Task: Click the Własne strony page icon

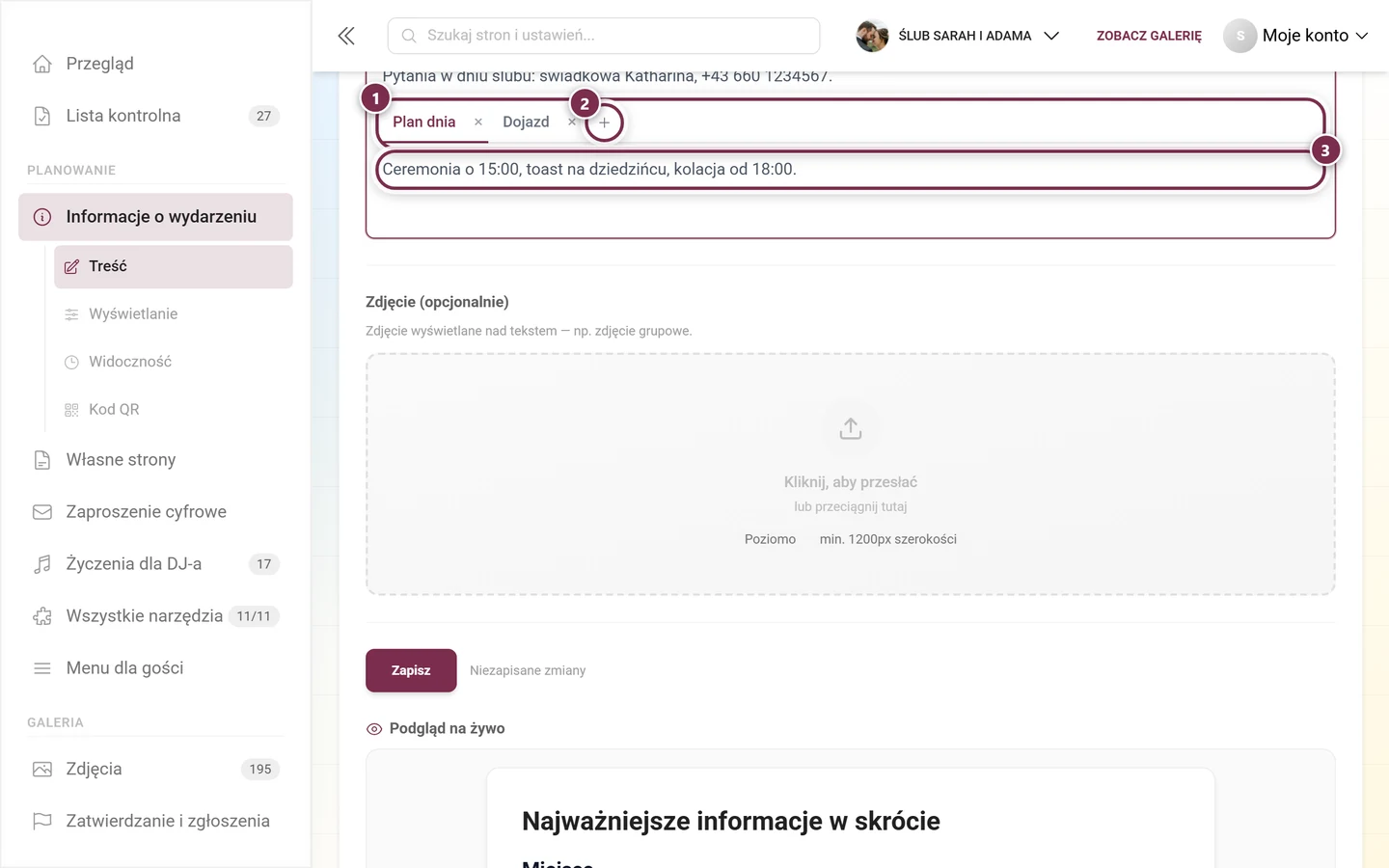Action: tap(42, 460)
